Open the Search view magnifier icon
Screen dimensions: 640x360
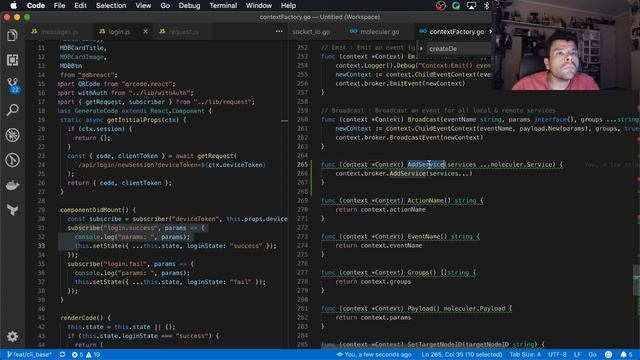(12, 110)
